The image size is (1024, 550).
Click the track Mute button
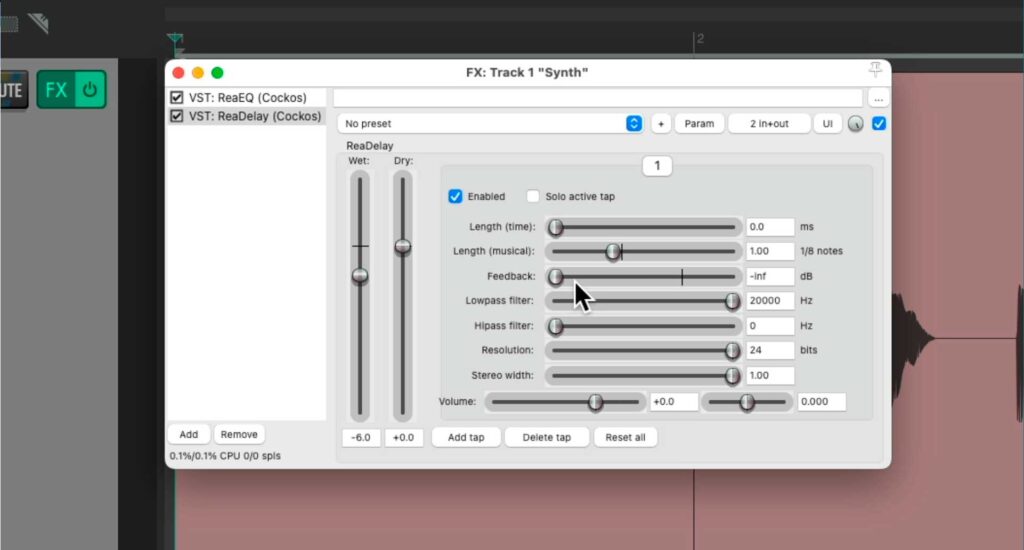(13, 89)
